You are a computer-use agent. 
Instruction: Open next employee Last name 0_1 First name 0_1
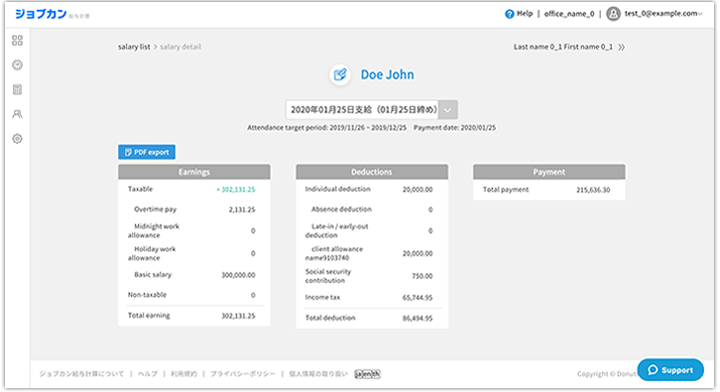coord(563,47)
